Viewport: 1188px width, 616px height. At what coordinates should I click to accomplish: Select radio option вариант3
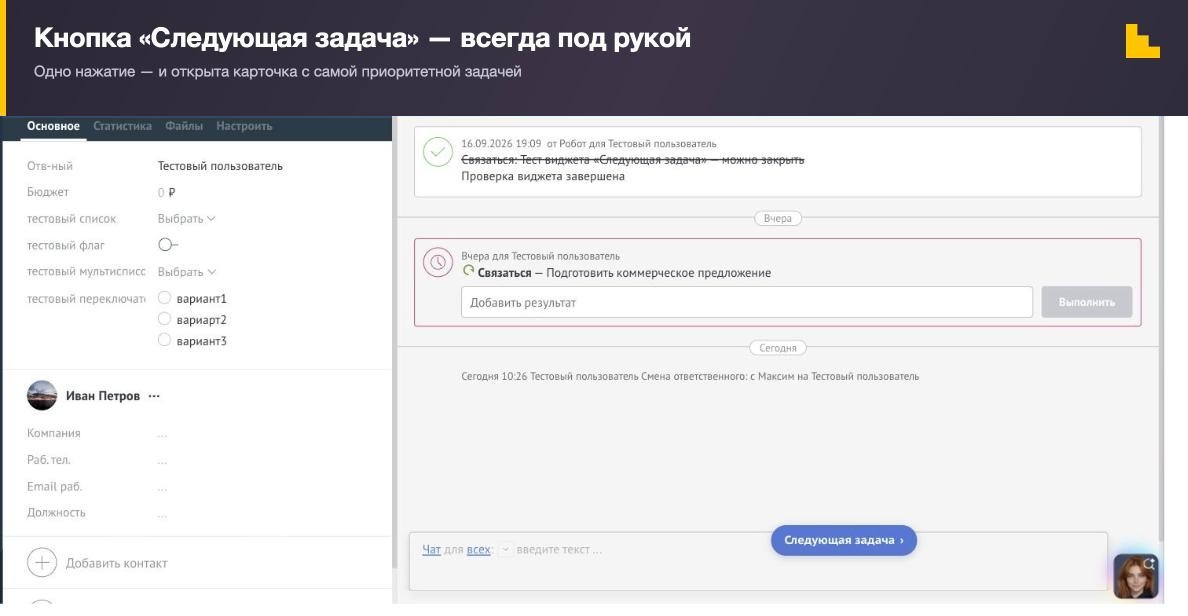164,340
